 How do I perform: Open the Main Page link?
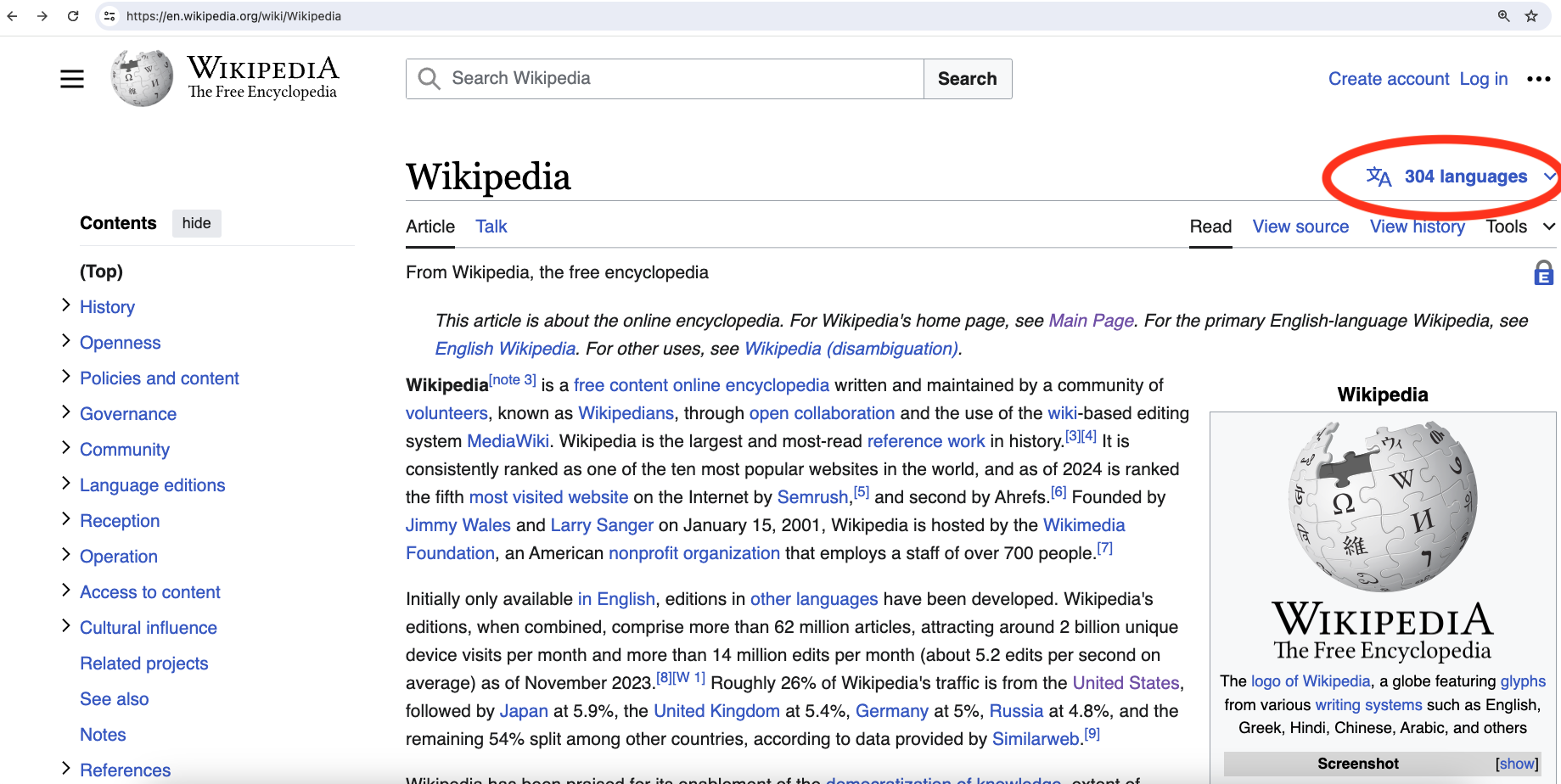[x=1092, y=321]
